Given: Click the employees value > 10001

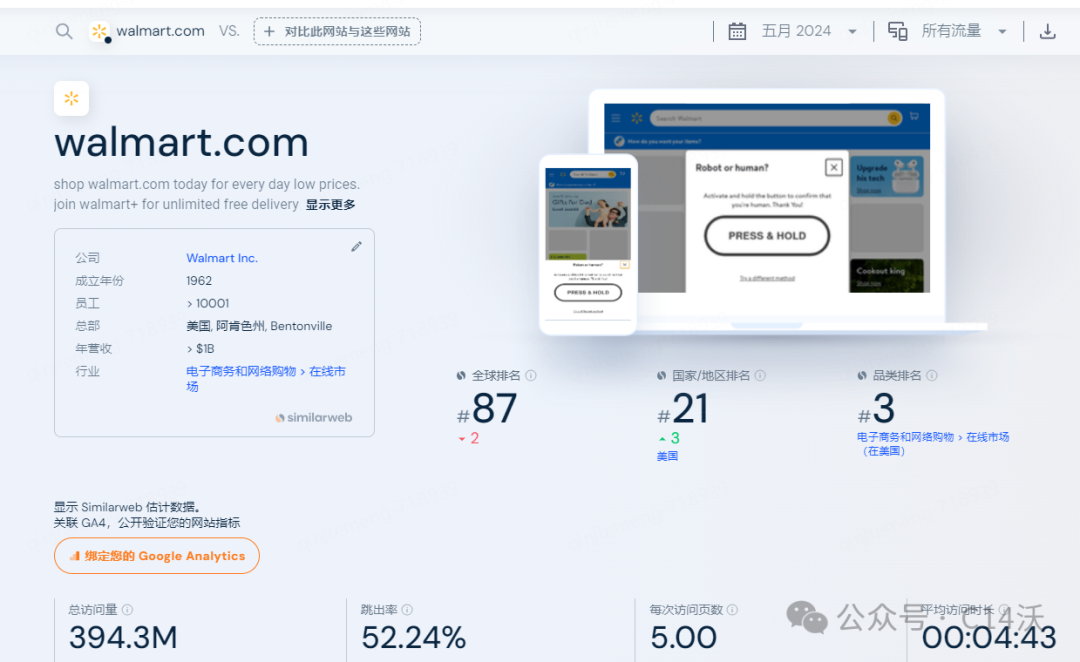Looking at the screenshot, I should (207, 304).
